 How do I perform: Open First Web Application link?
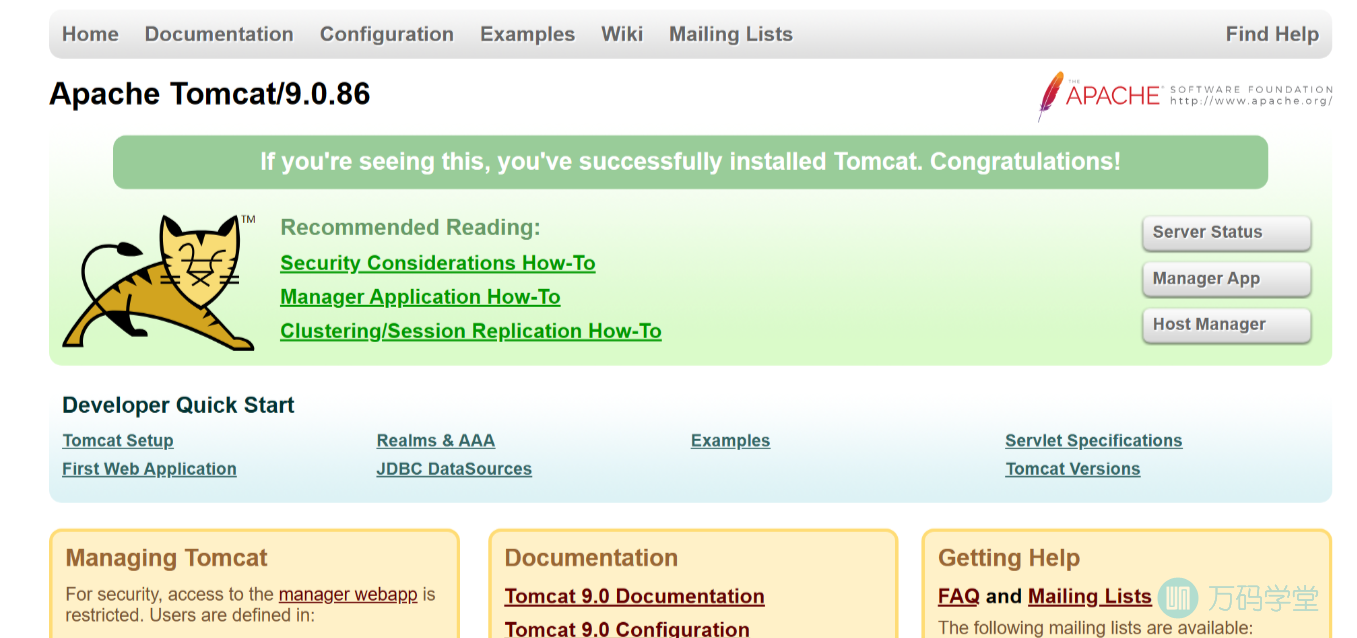coord(149,469)
